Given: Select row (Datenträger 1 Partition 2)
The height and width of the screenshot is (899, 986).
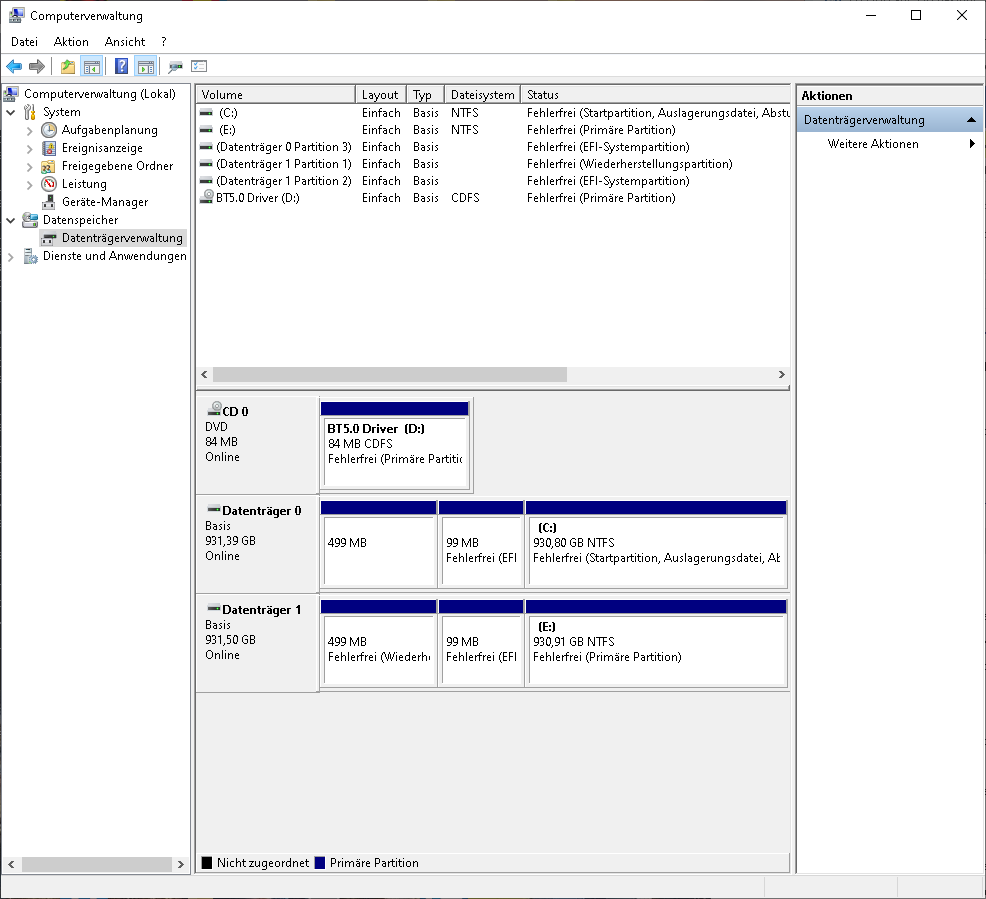Looking at the screenshot, I should coord(493,181).
